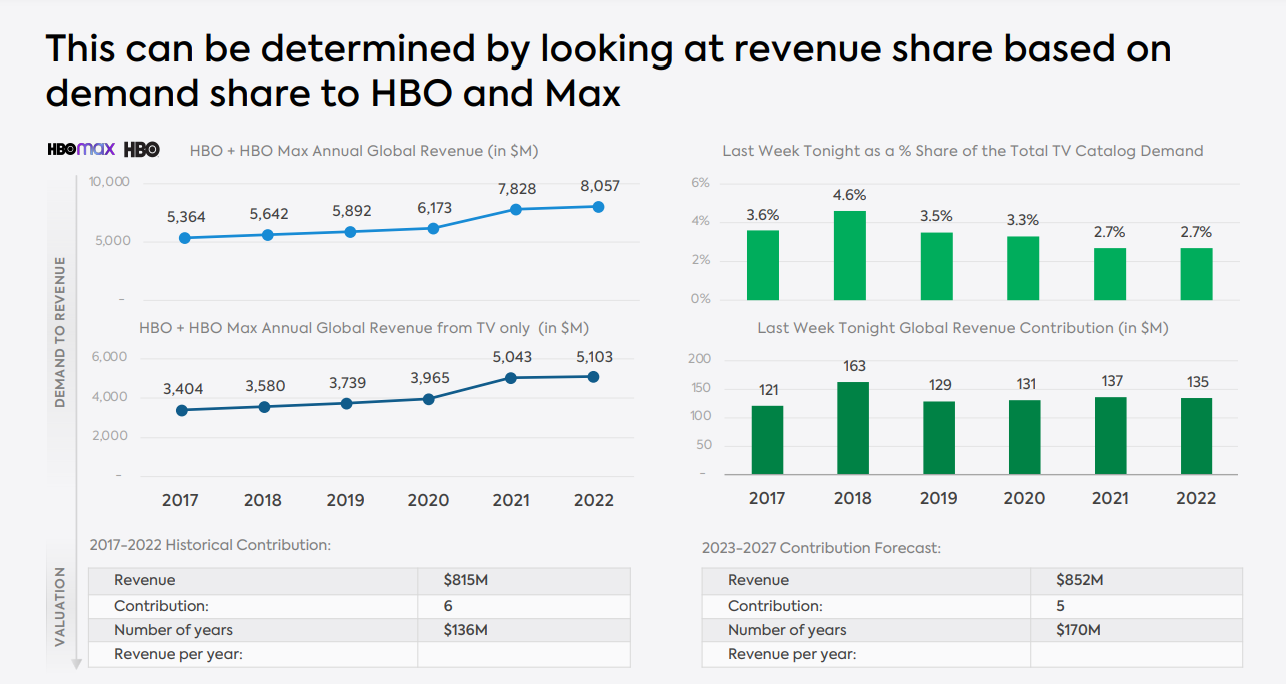This screenshot has width=1286, height=684.
Task: Select the "Annual Global Revenue from TV only" chart title
Action: [364, 328]
